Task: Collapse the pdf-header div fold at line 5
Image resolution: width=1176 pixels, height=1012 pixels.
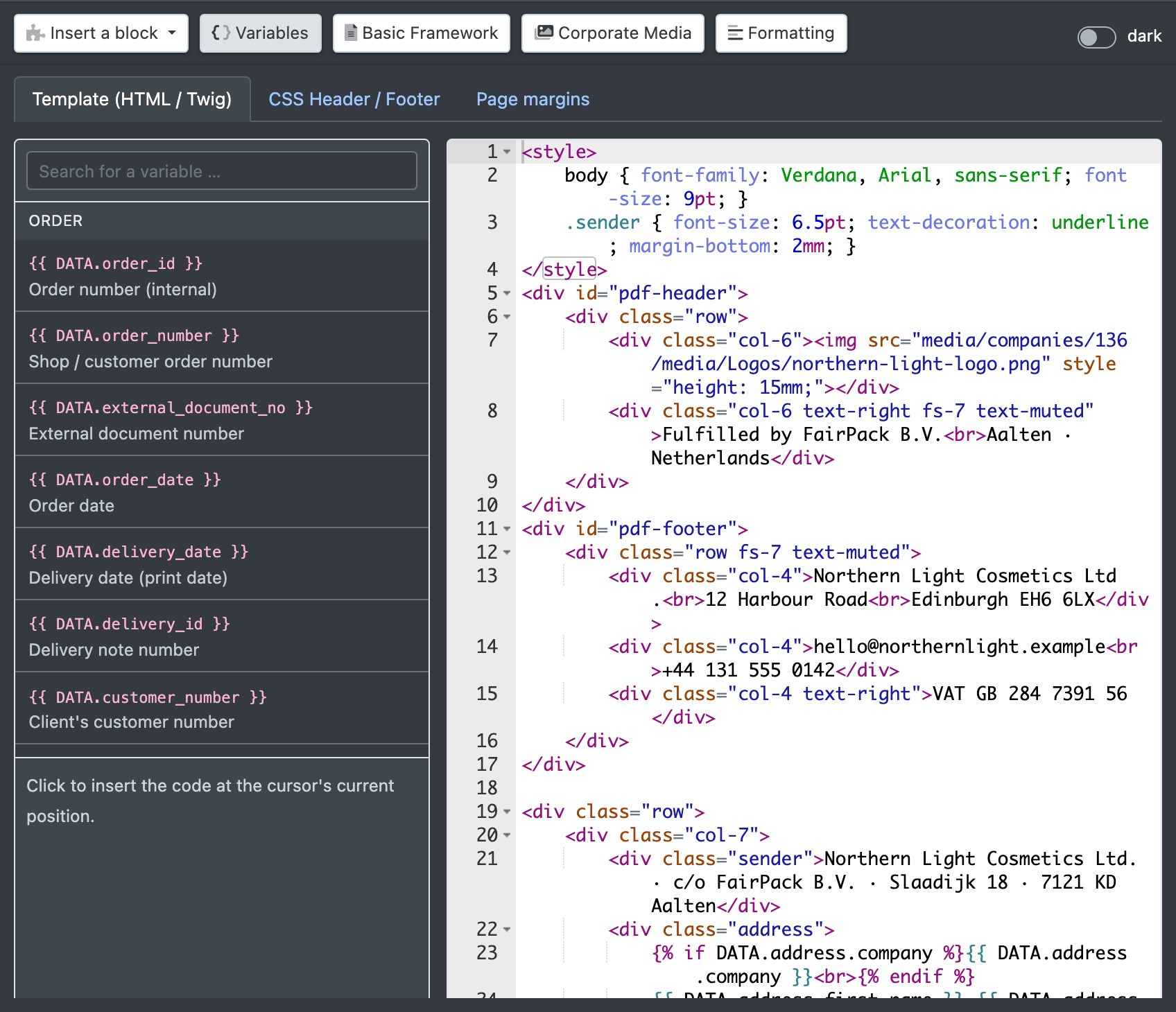Action: [507, 293]
